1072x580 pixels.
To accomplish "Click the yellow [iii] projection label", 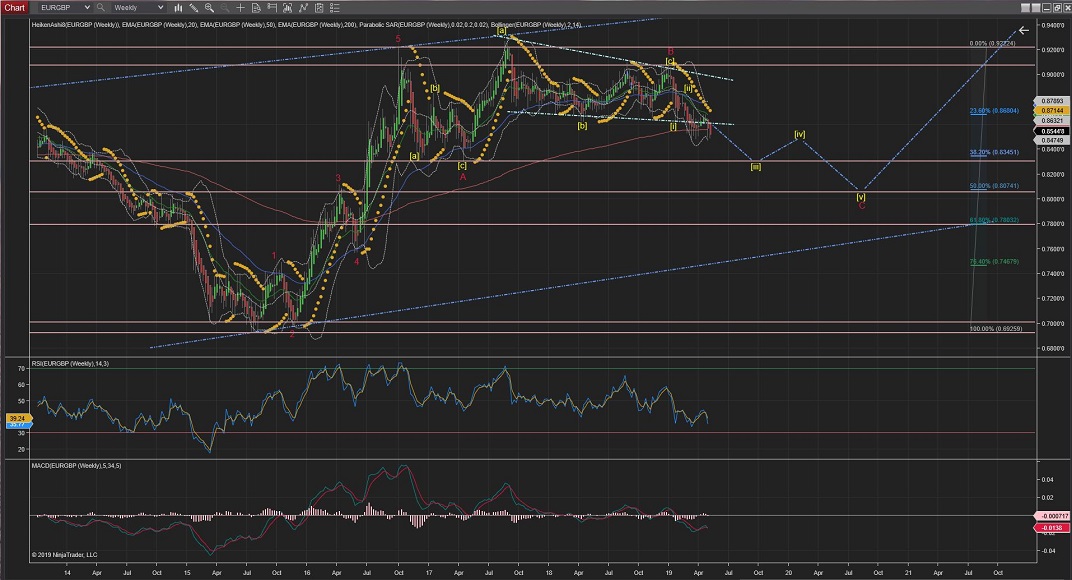I will tap(755, 167).
